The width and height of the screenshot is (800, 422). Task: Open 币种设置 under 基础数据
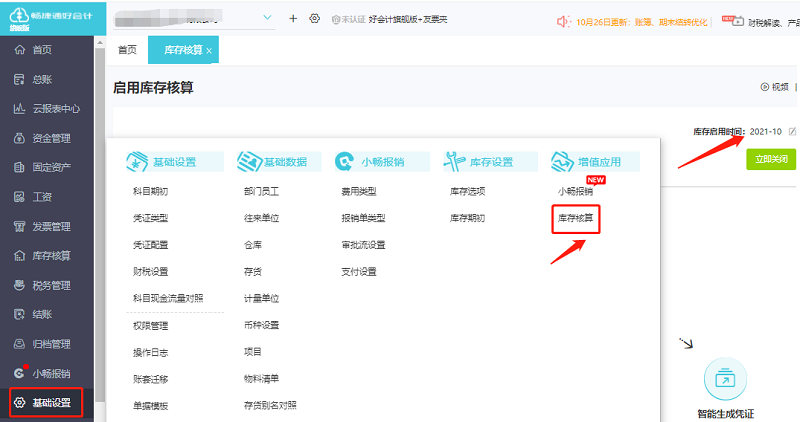[261, 325]
